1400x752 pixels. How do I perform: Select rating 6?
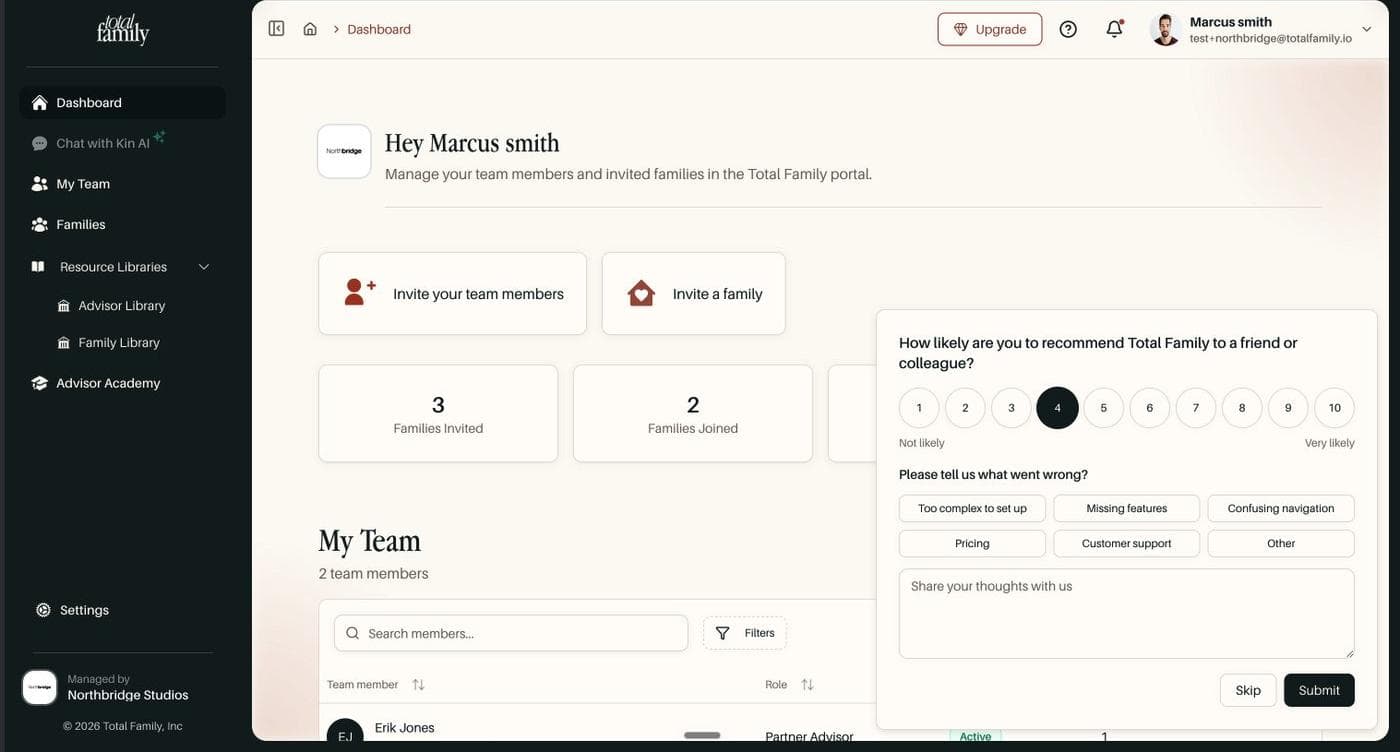1150,408
